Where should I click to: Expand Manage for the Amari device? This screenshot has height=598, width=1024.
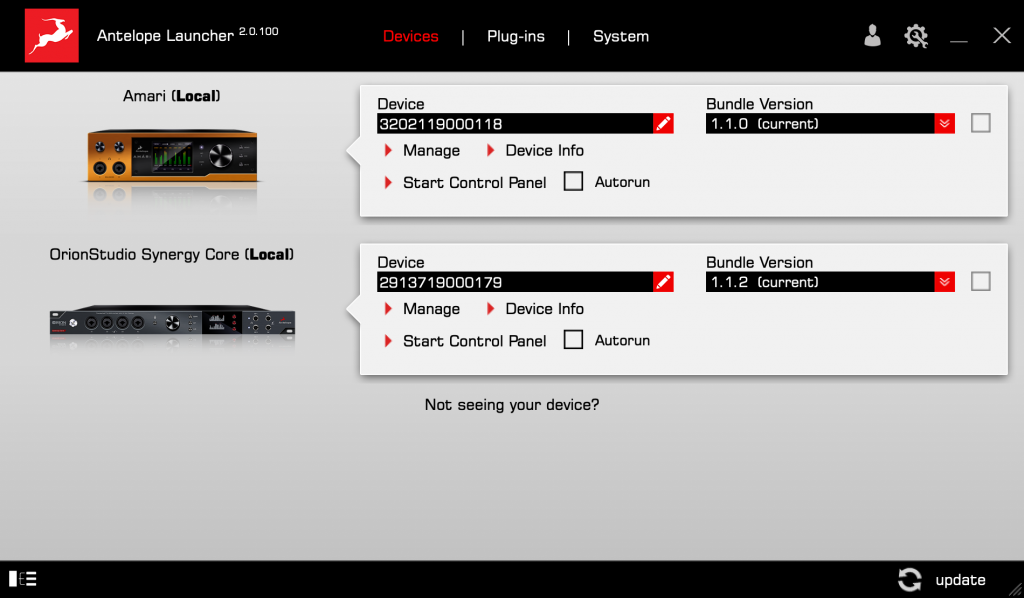coord(423,150)
